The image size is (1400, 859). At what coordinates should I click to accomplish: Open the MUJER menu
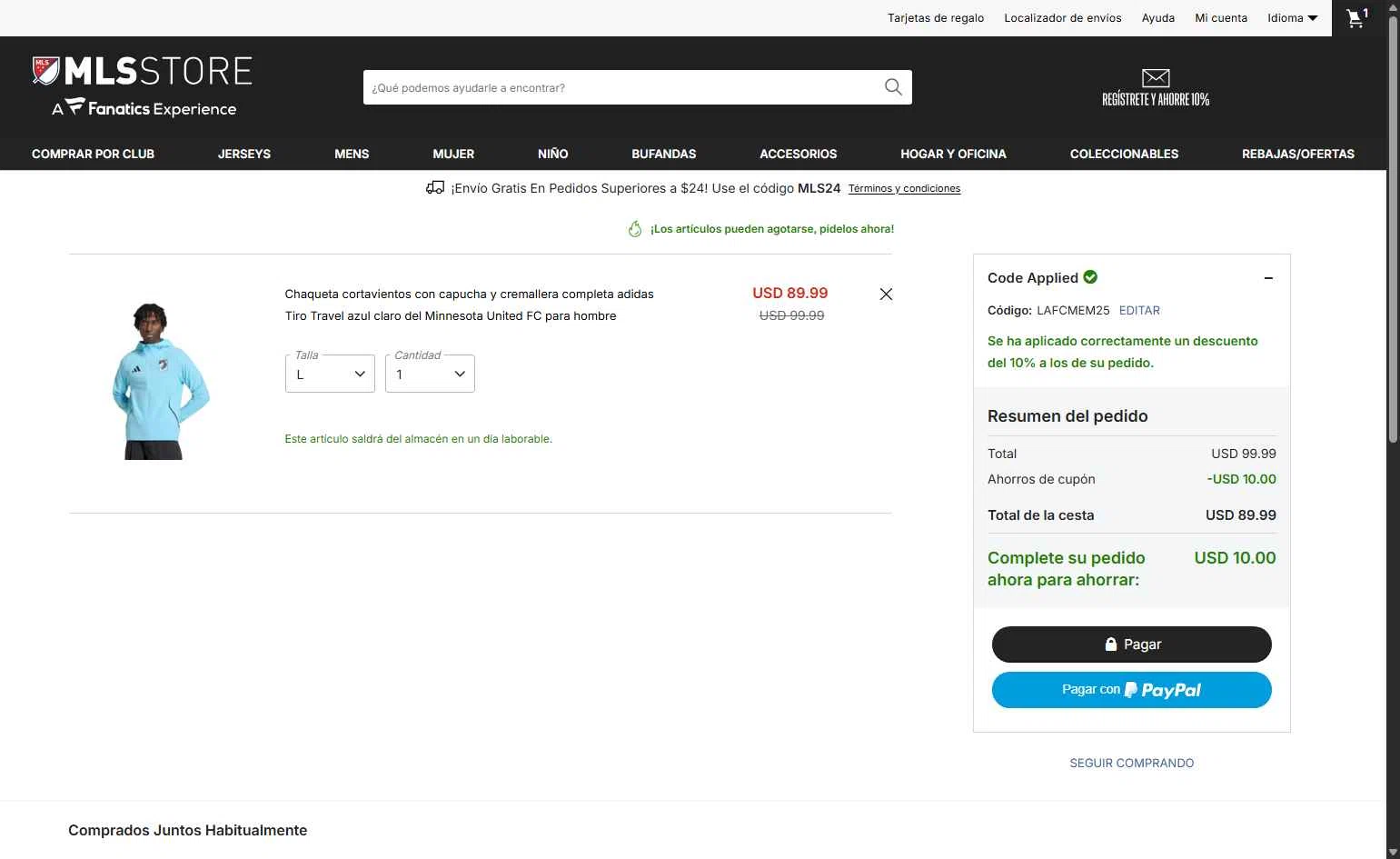[x=453, y=154]
